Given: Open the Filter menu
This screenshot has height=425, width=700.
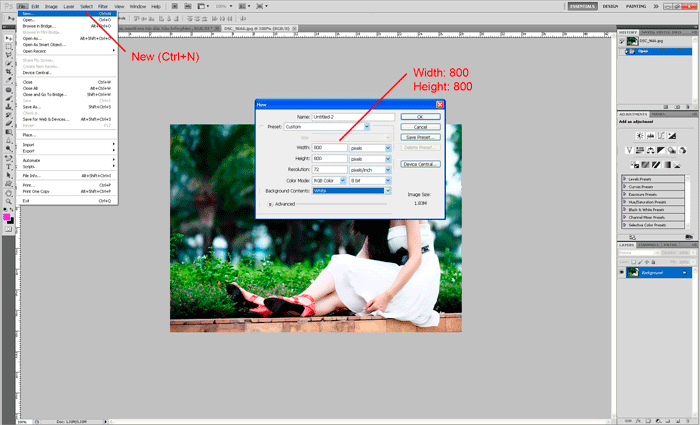Looking at the screenshot, I should (x=103, y=6).
